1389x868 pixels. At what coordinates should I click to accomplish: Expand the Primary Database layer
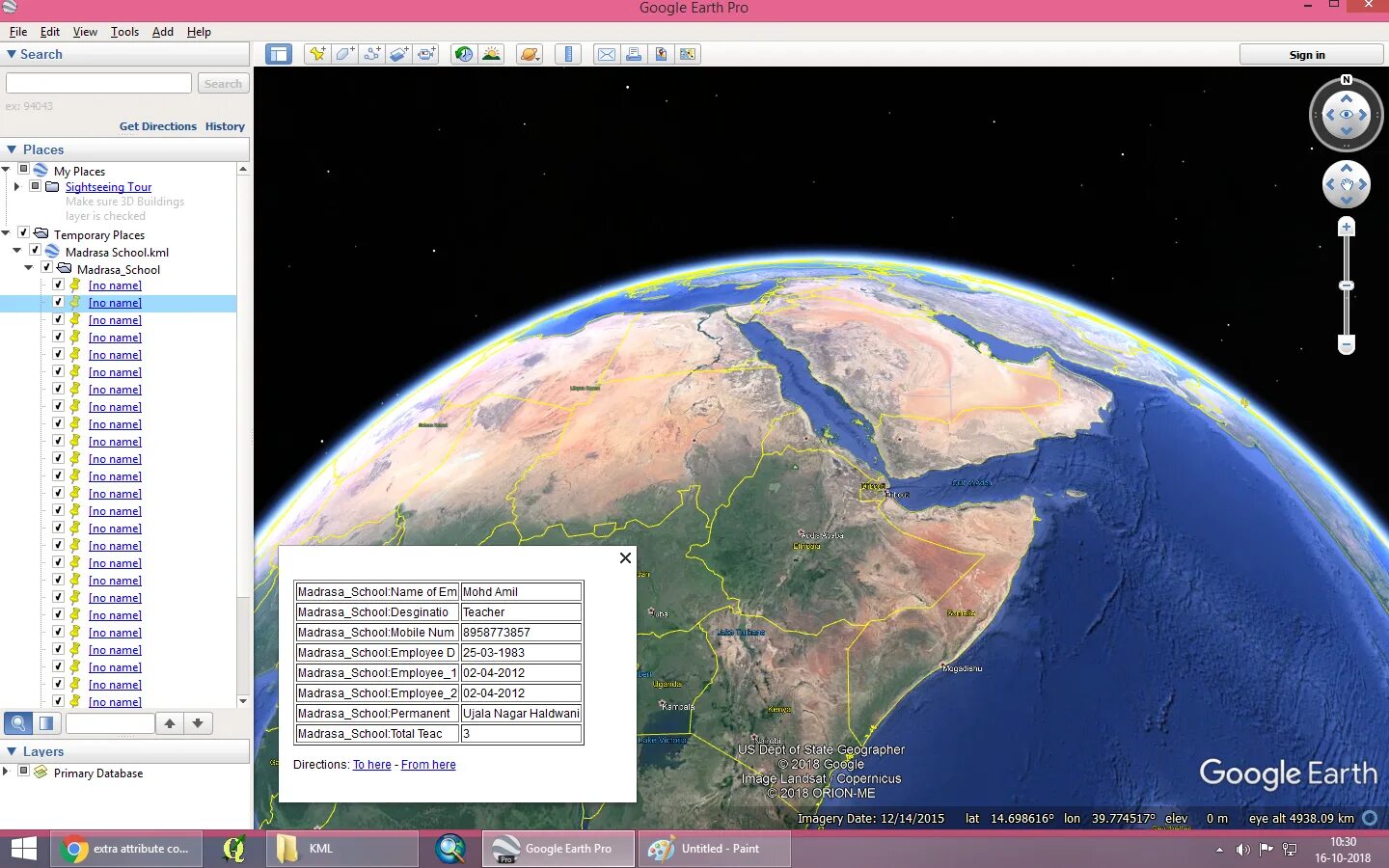[x=6, y=772]
